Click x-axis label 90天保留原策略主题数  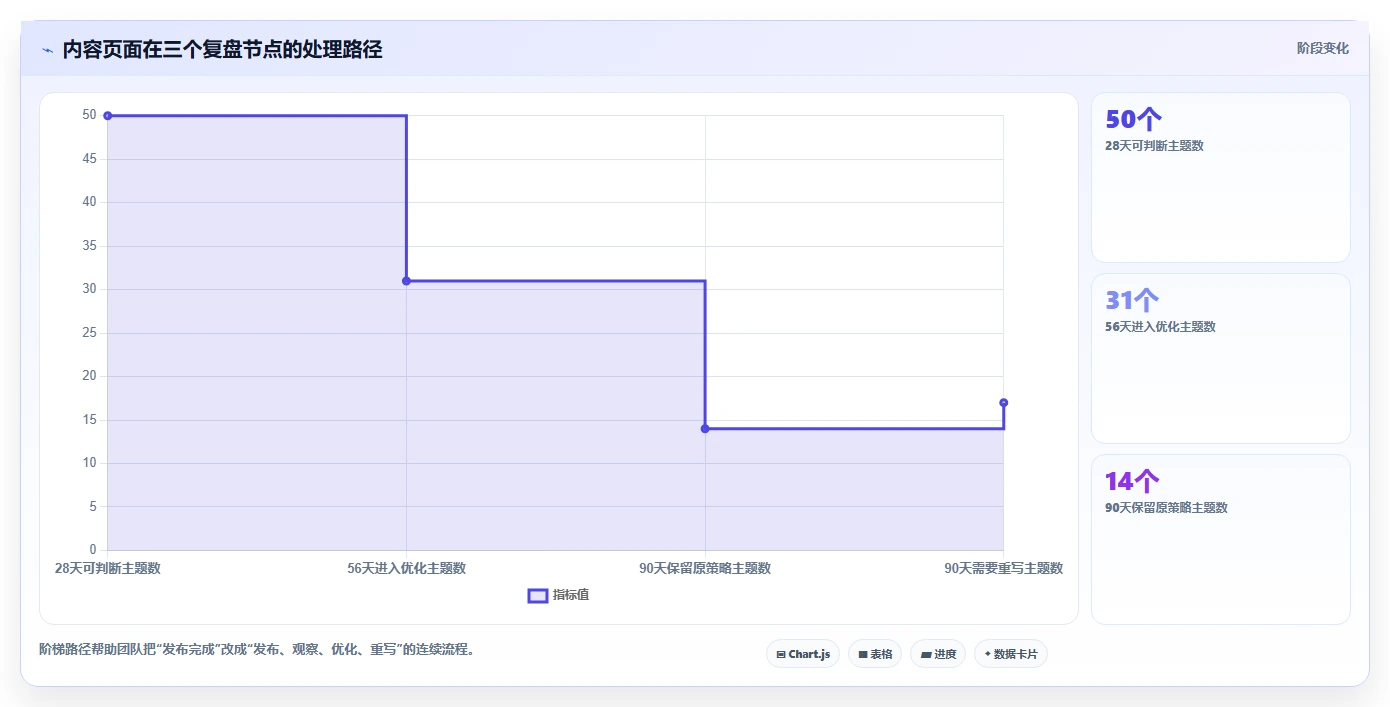tap(705, 568)
